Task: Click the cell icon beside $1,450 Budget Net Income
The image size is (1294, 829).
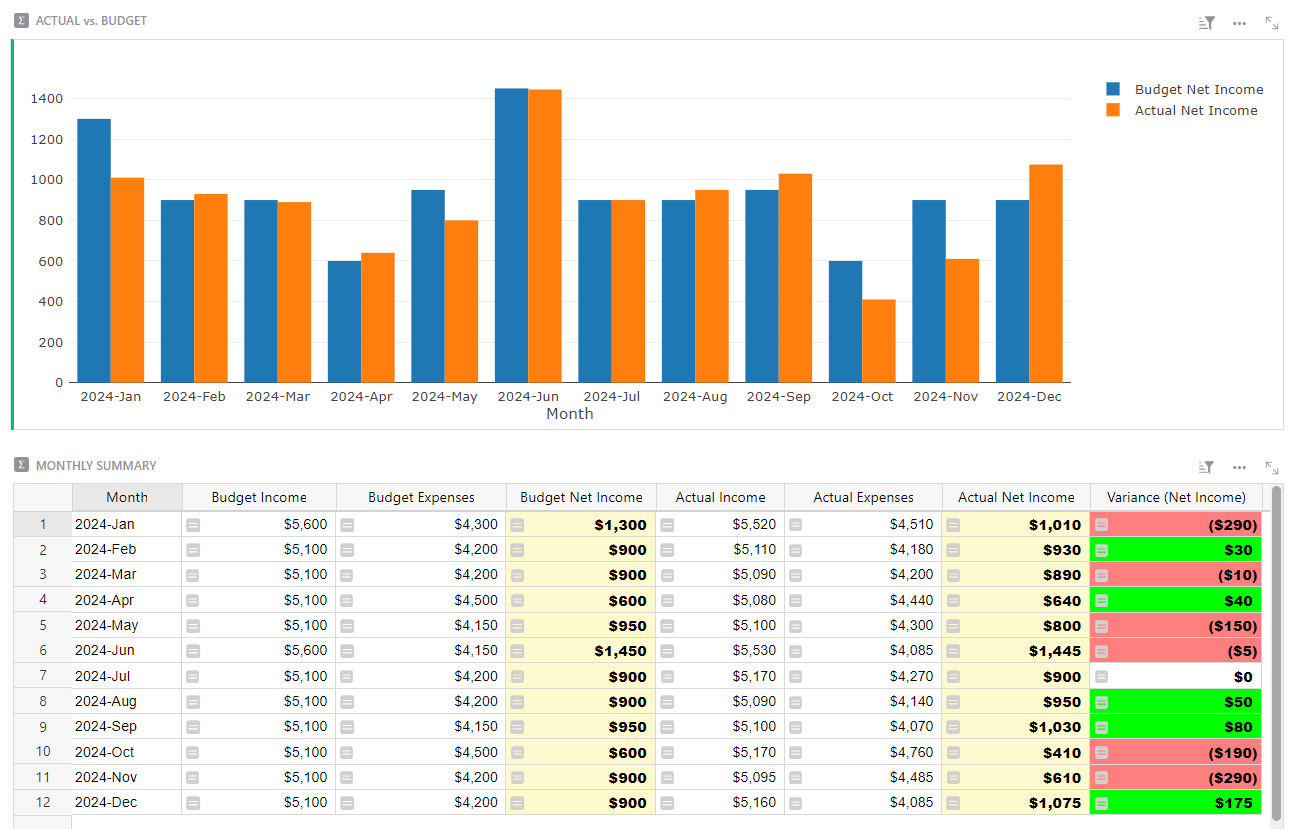Action: [x=518, y=650]
